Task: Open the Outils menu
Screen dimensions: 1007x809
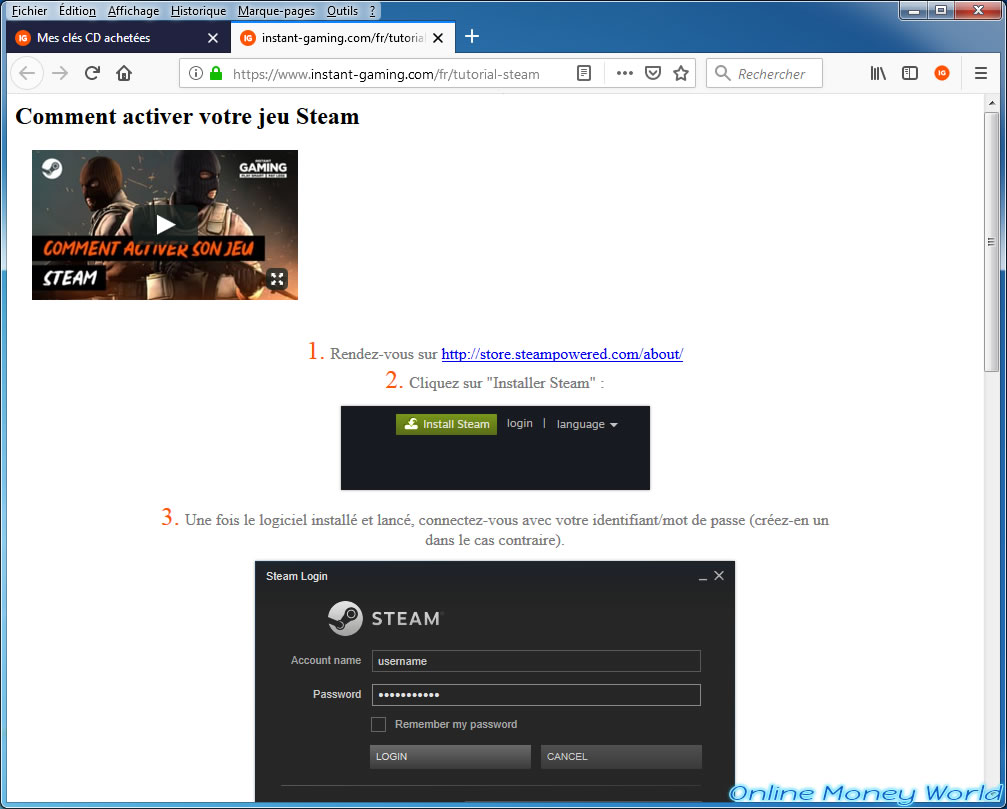Action: tap(342, 11)
